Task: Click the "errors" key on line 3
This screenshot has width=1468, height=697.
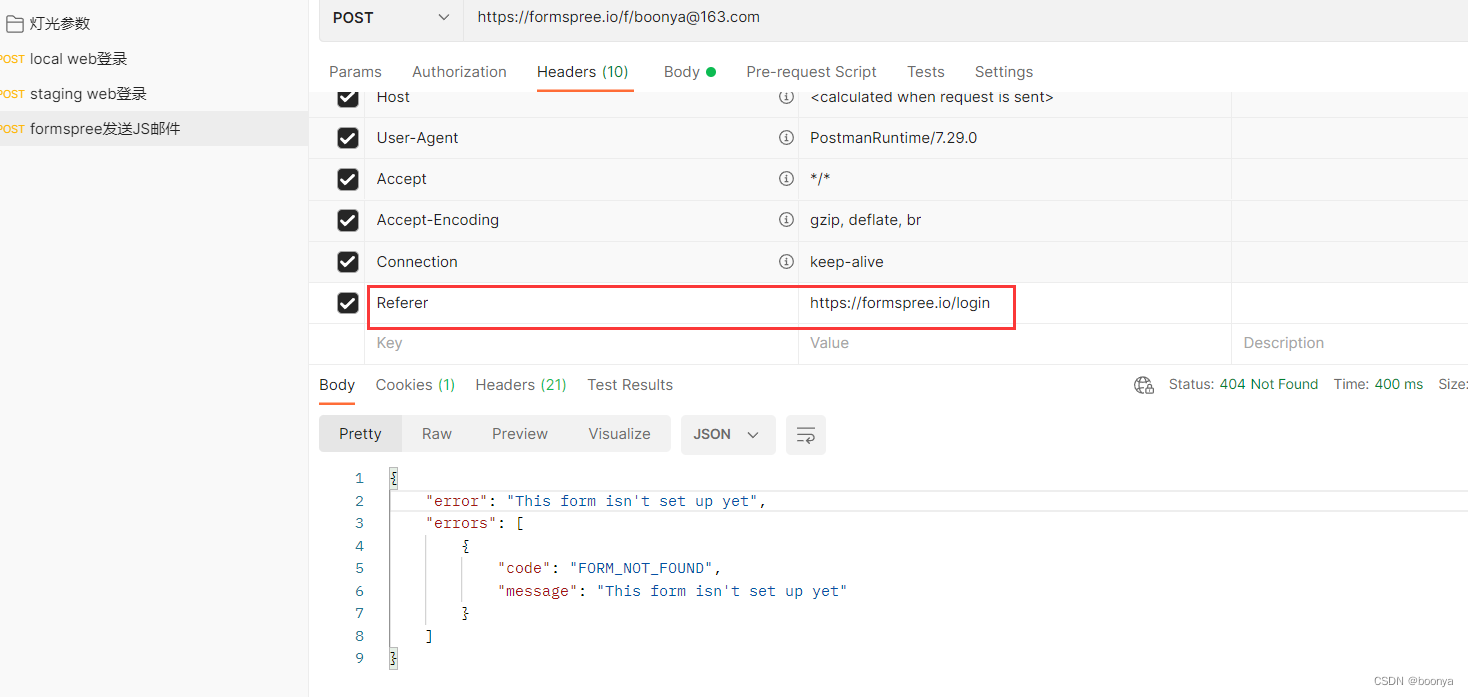Action: click(x=462, y=523)
